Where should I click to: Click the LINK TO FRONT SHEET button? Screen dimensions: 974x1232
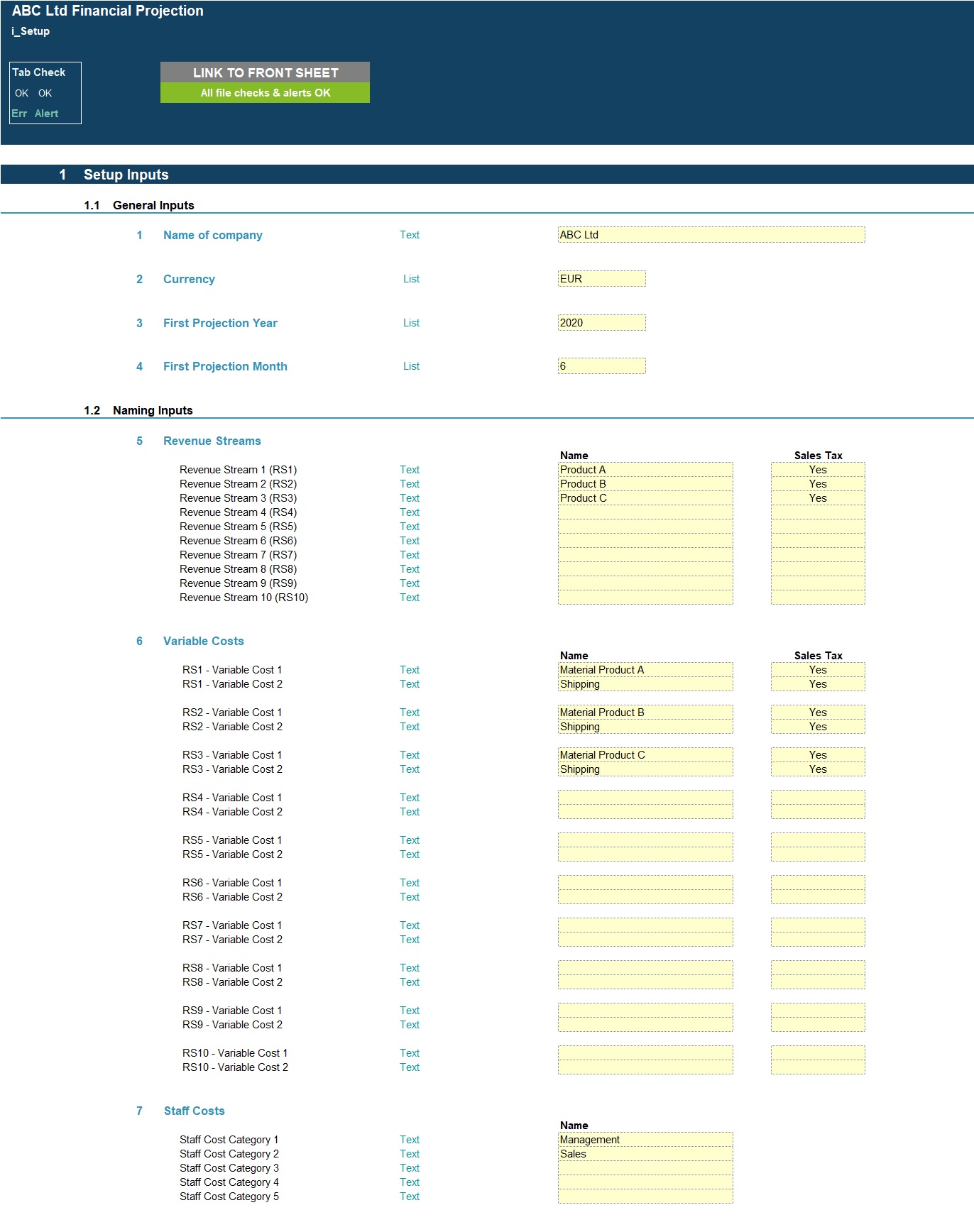pyautogui.click(x=265, y=72)
